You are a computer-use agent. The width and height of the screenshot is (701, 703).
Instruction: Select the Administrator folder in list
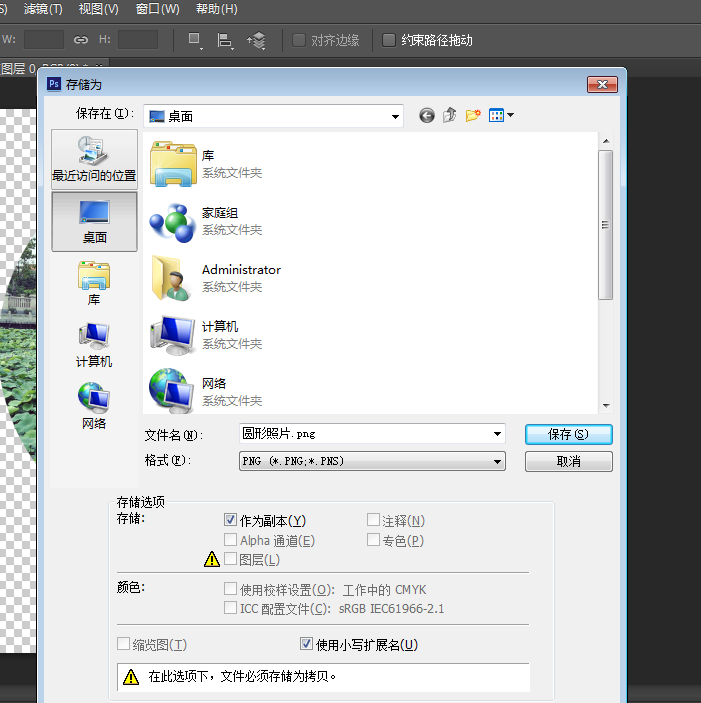tap(216, 278)
